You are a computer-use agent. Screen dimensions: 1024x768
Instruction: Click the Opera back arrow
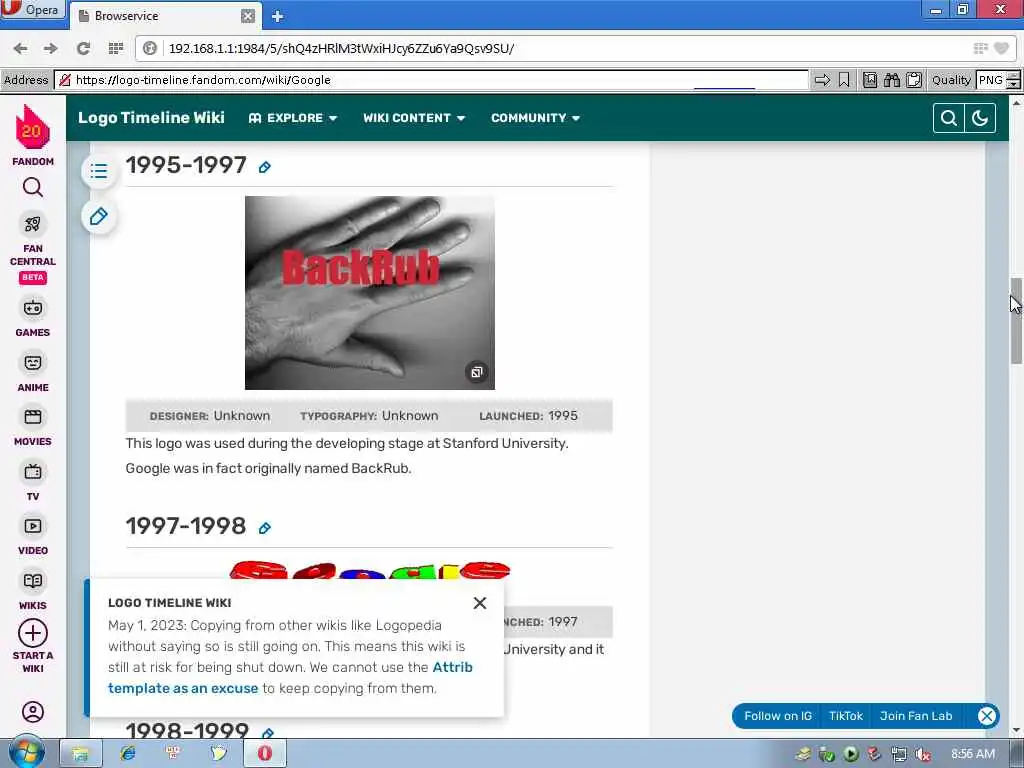click(x=20, y=48)
